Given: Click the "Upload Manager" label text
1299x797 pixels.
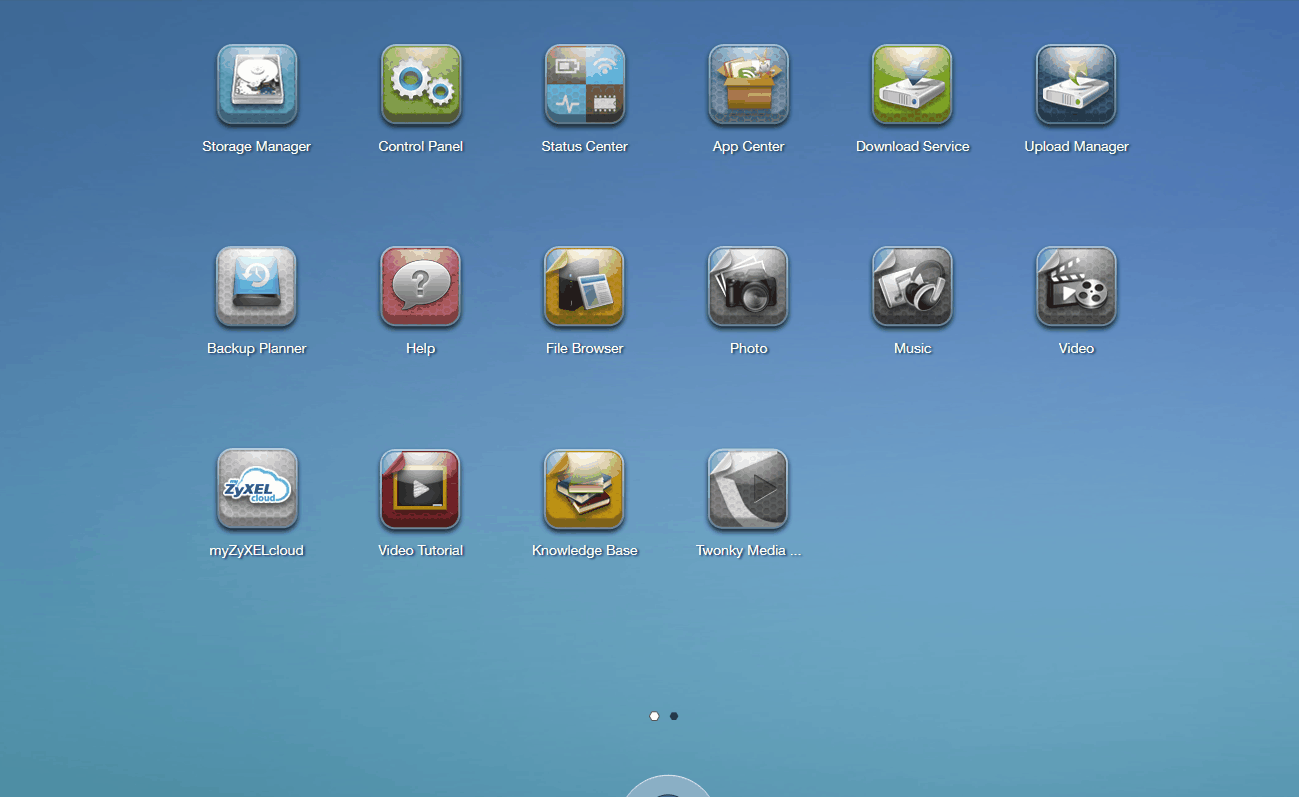Looking at the screenshot, I should click(1077, 147).
